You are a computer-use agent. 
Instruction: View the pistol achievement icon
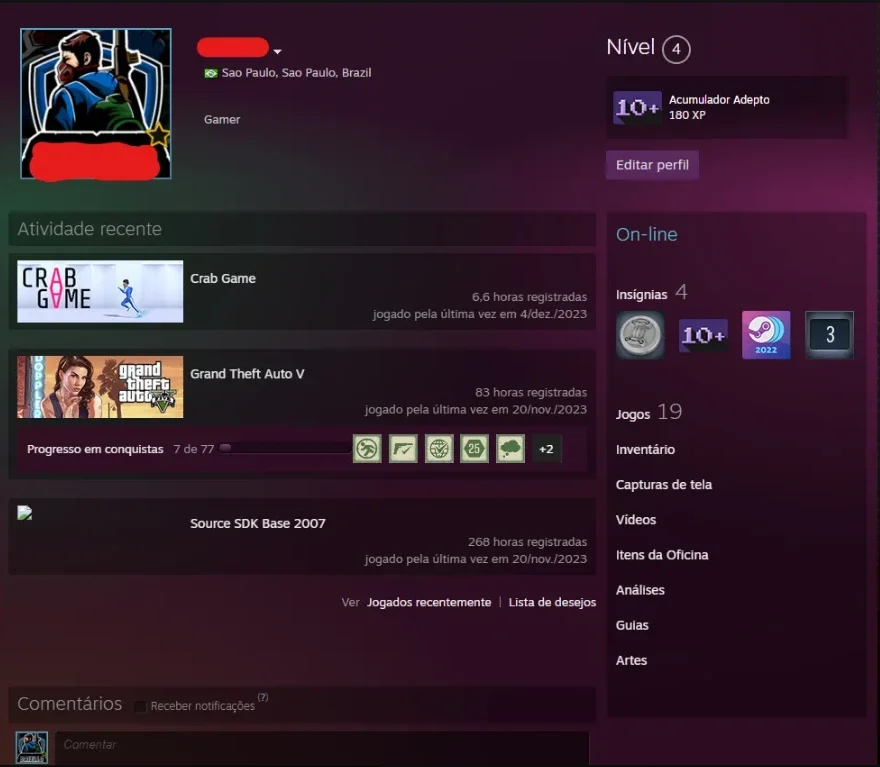[x=403, y=448]
